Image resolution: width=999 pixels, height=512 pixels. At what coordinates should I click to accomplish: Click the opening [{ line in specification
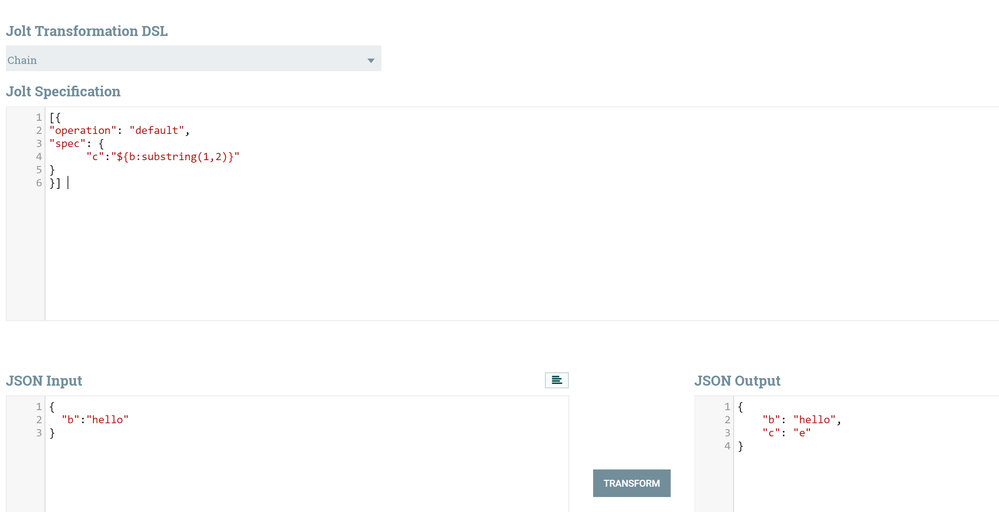click(x=55, y=118)
